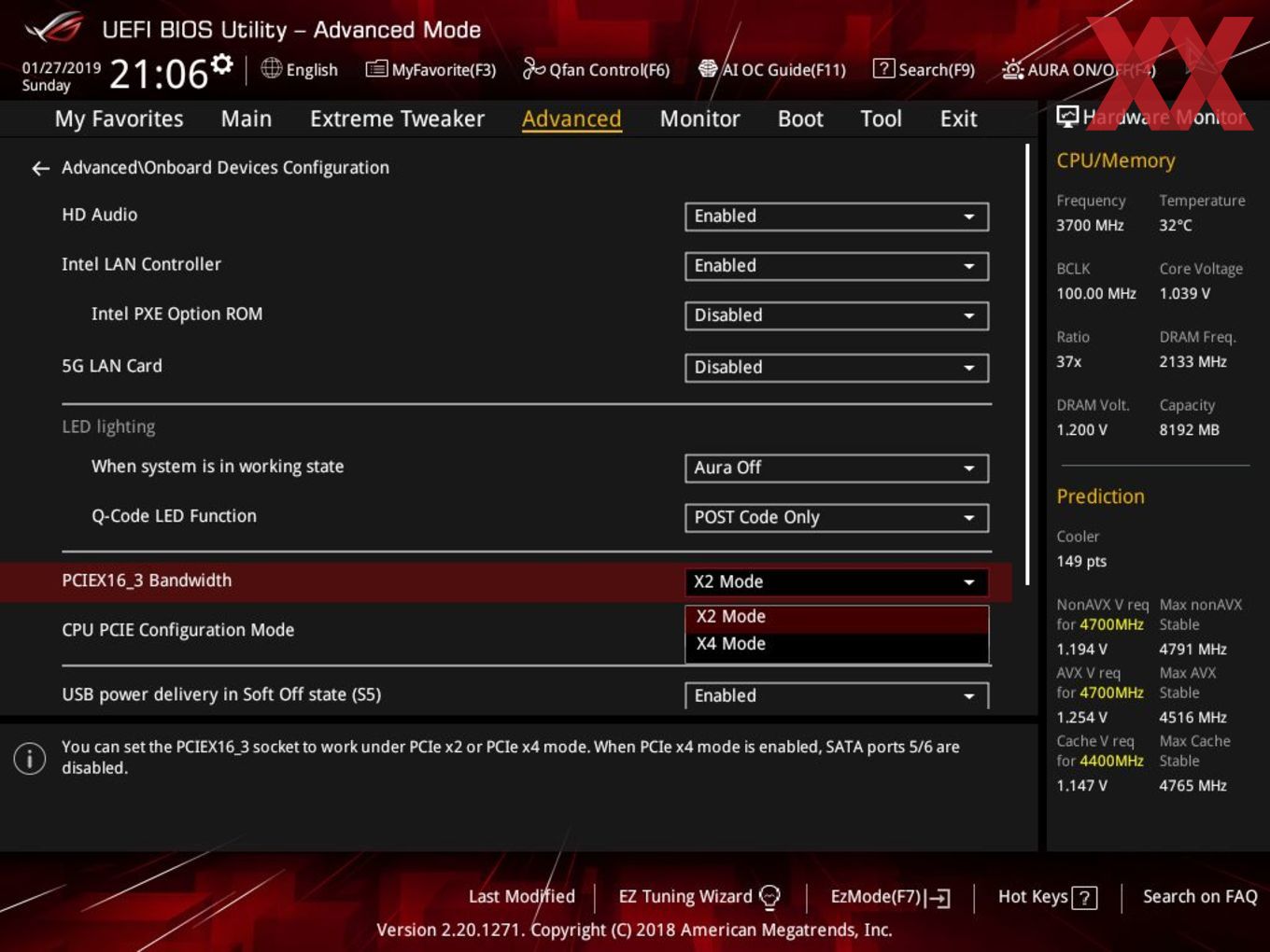
Task: Click the 3700 MHz frequency value
Action: 1090,225
